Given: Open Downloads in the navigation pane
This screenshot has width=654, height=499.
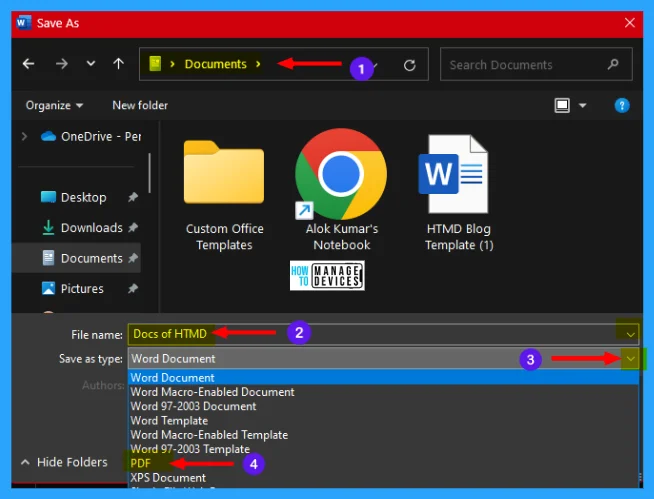Looking at the screenshot, I should 91,228.
